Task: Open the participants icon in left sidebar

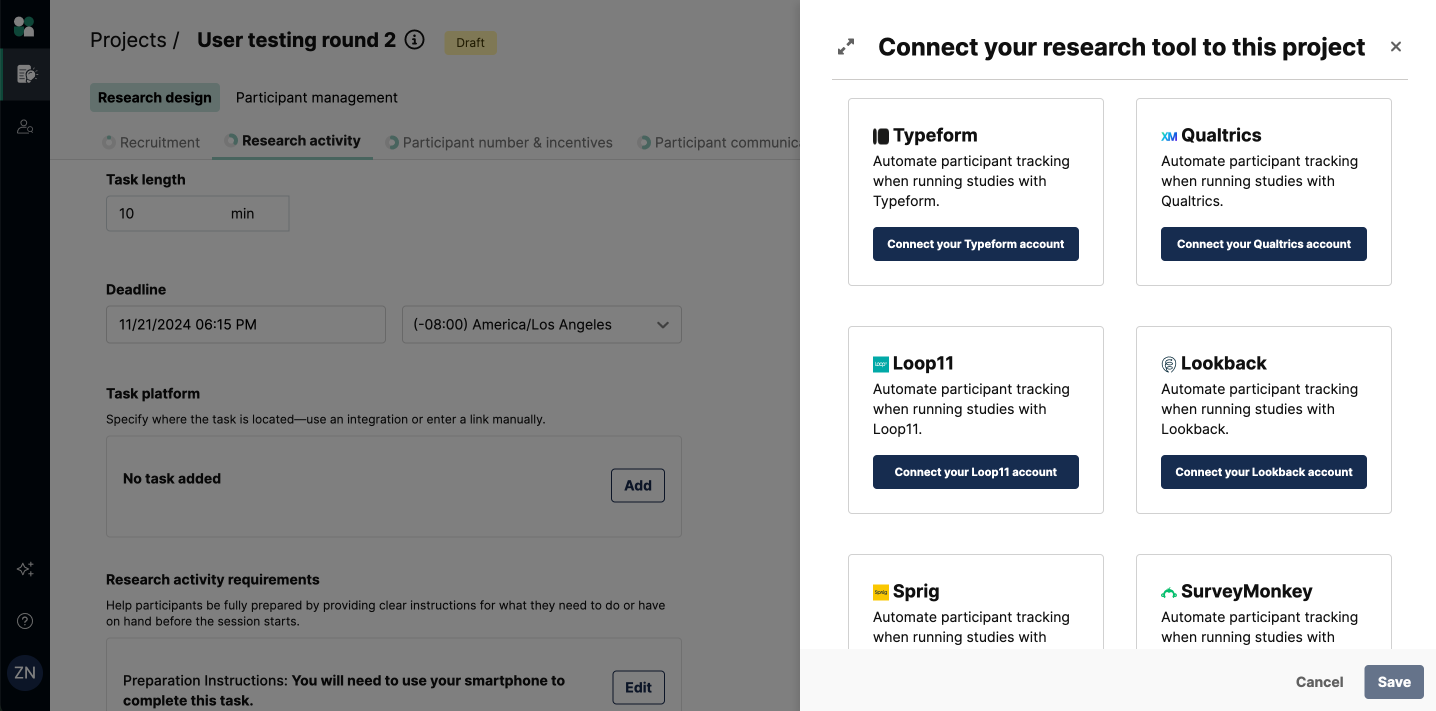Action: coord(25,127)
